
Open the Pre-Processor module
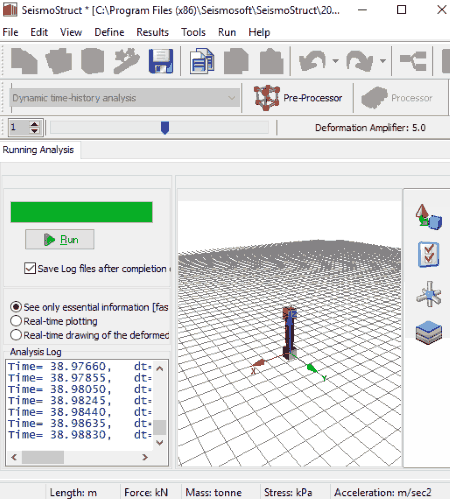(298, 98)
